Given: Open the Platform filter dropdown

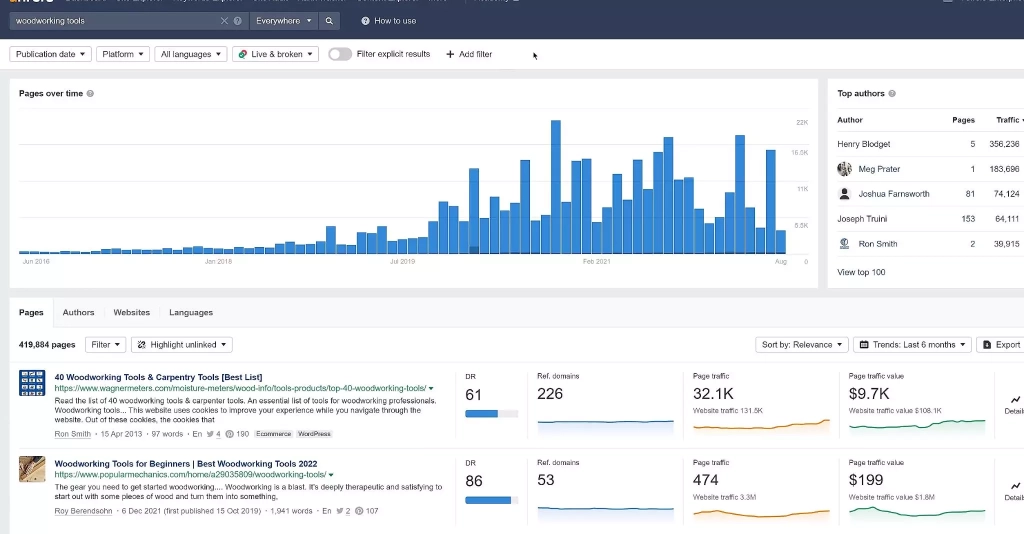Looking at the screenshot, I should tap(123, 54).
